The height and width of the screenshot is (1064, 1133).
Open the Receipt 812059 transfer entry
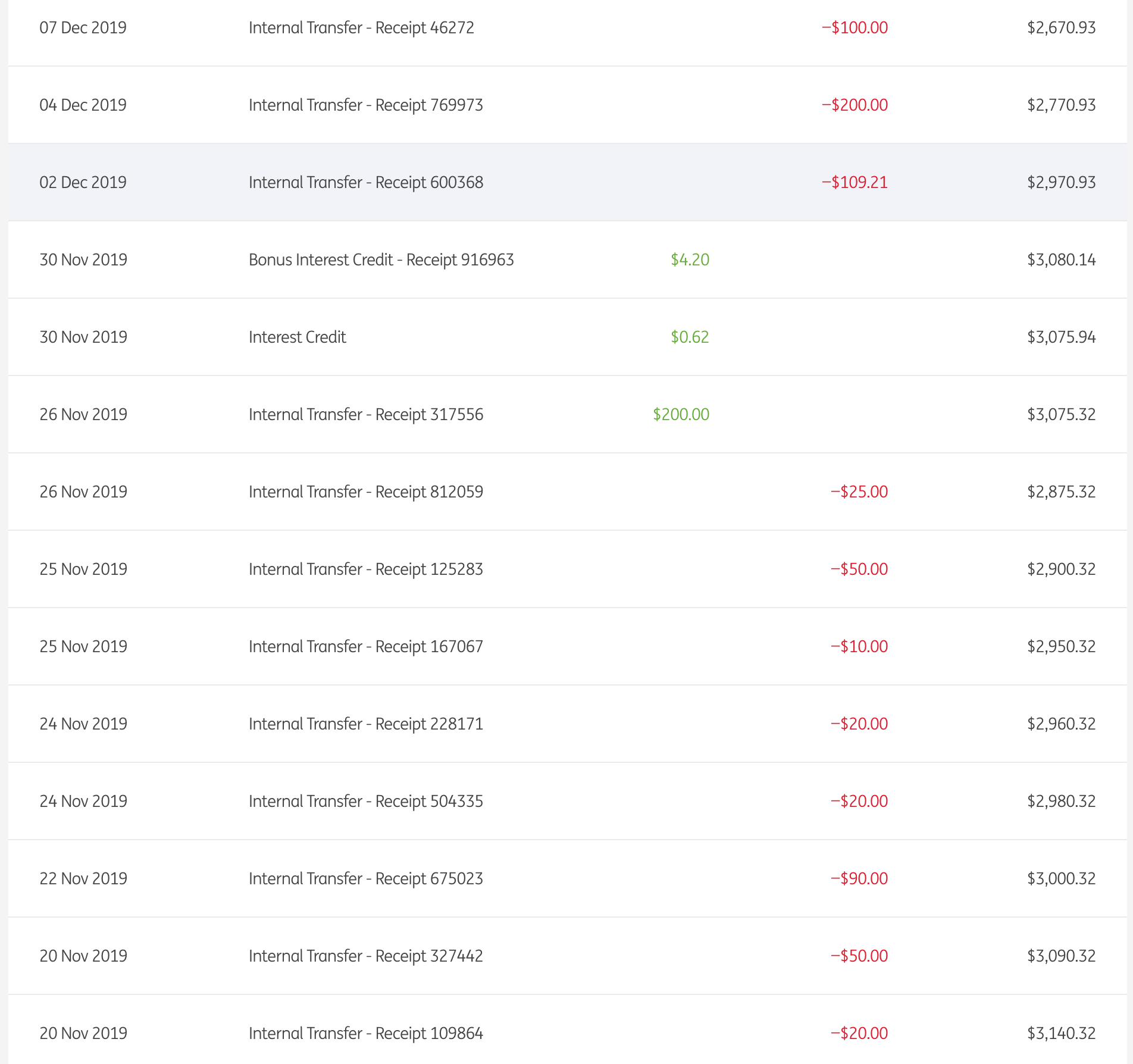coord(365,492)
